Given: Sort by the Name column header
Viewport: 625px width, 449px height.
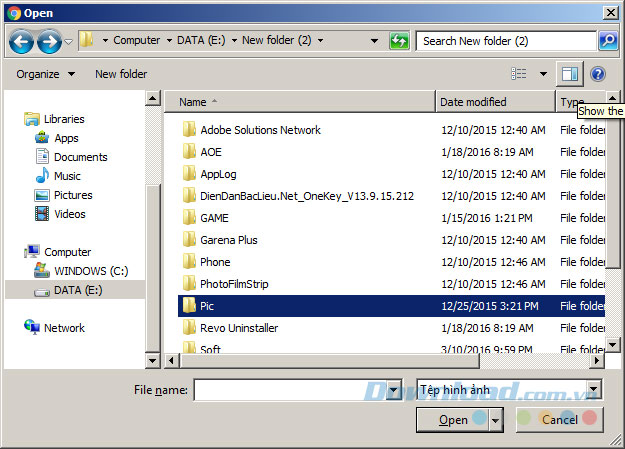Looking at the screenshot, I should [193, 102].
